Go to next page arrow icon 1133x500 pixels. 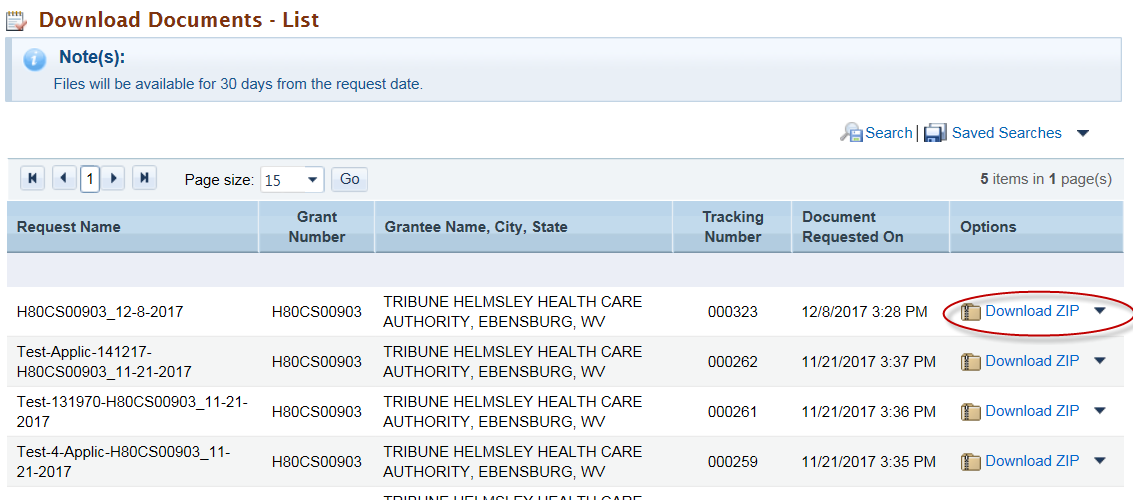tap(113, 178)
